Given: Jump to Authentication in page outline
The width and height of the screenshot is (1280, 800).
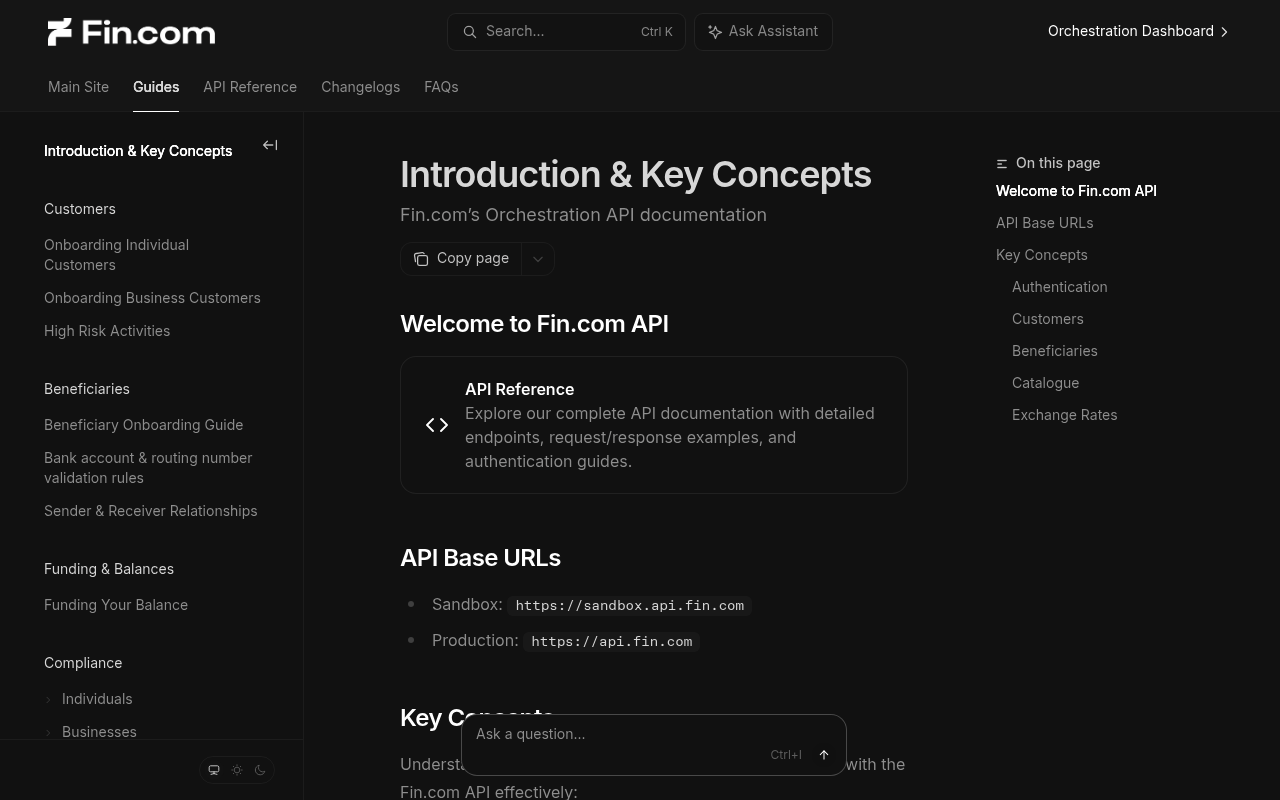Looking at the screenshot, I should point(1059,287).
